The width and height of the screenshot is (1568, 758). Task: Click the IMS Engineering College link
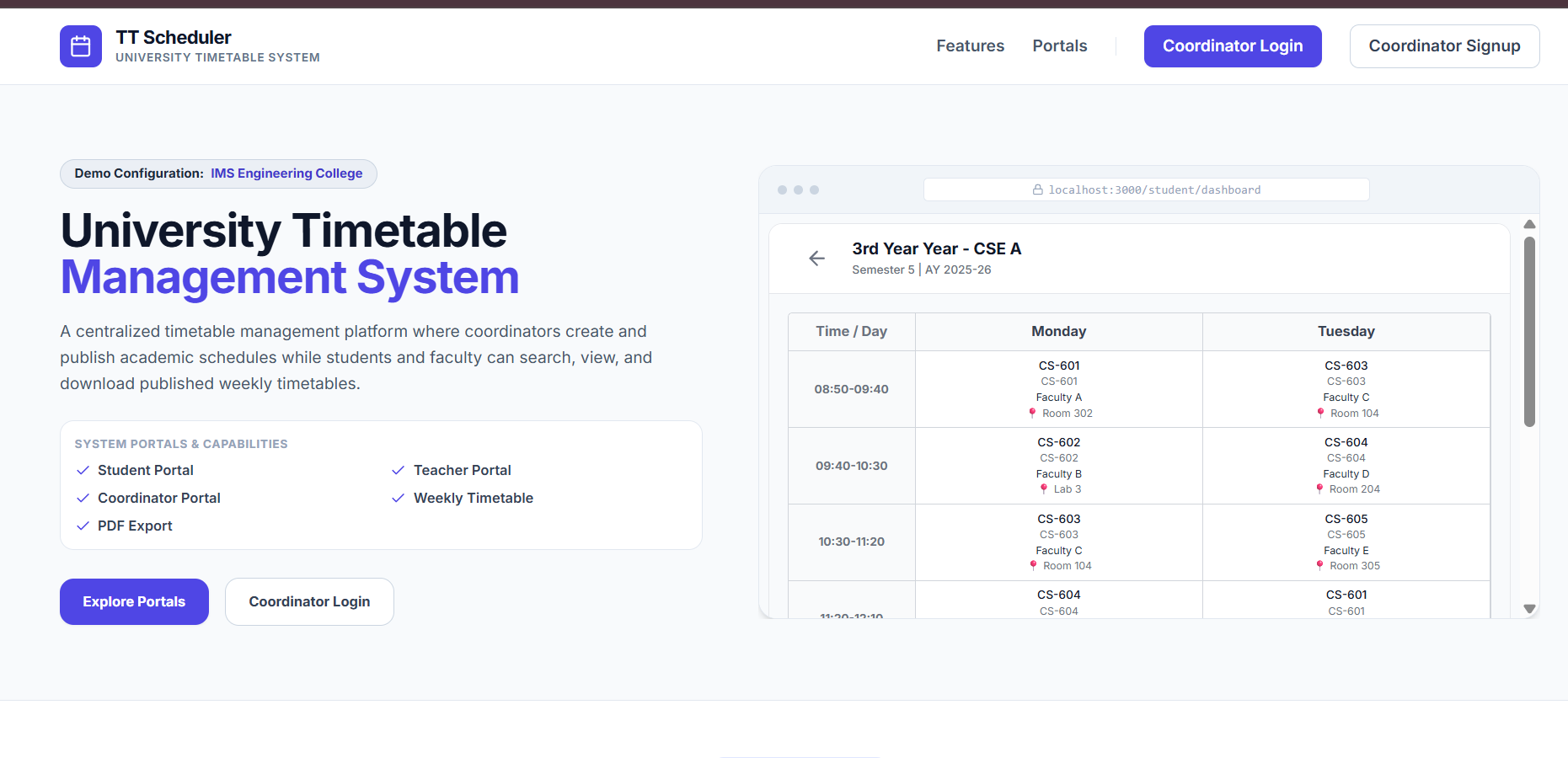pyautogui.click(x=286, y=173)
